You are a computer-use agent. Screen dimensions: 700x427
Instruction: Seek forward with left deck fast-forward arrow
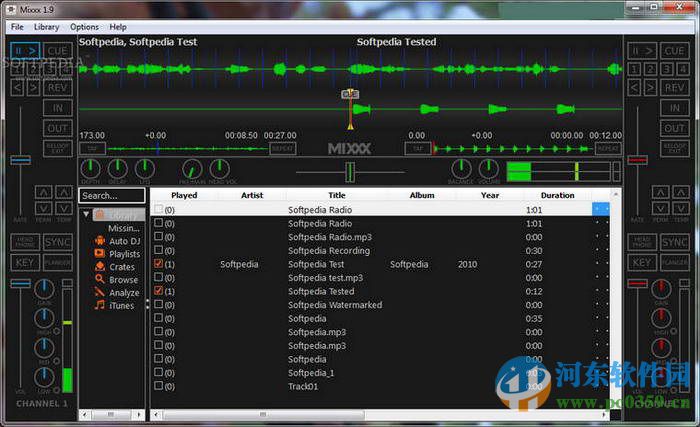pos(33,88)
